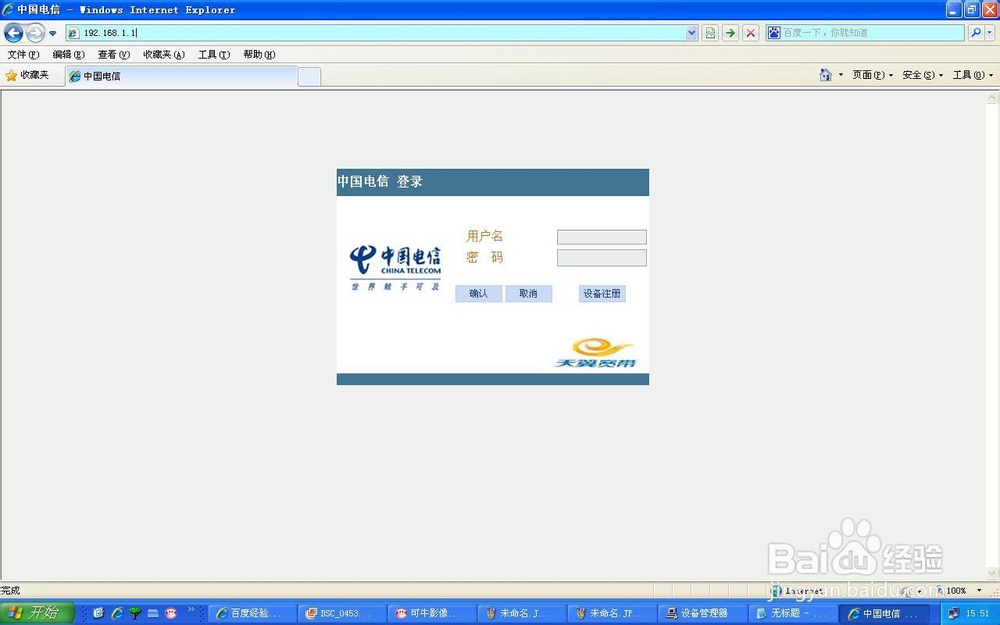Open the 工具(O) command bar dropdown

click(973, 75)
